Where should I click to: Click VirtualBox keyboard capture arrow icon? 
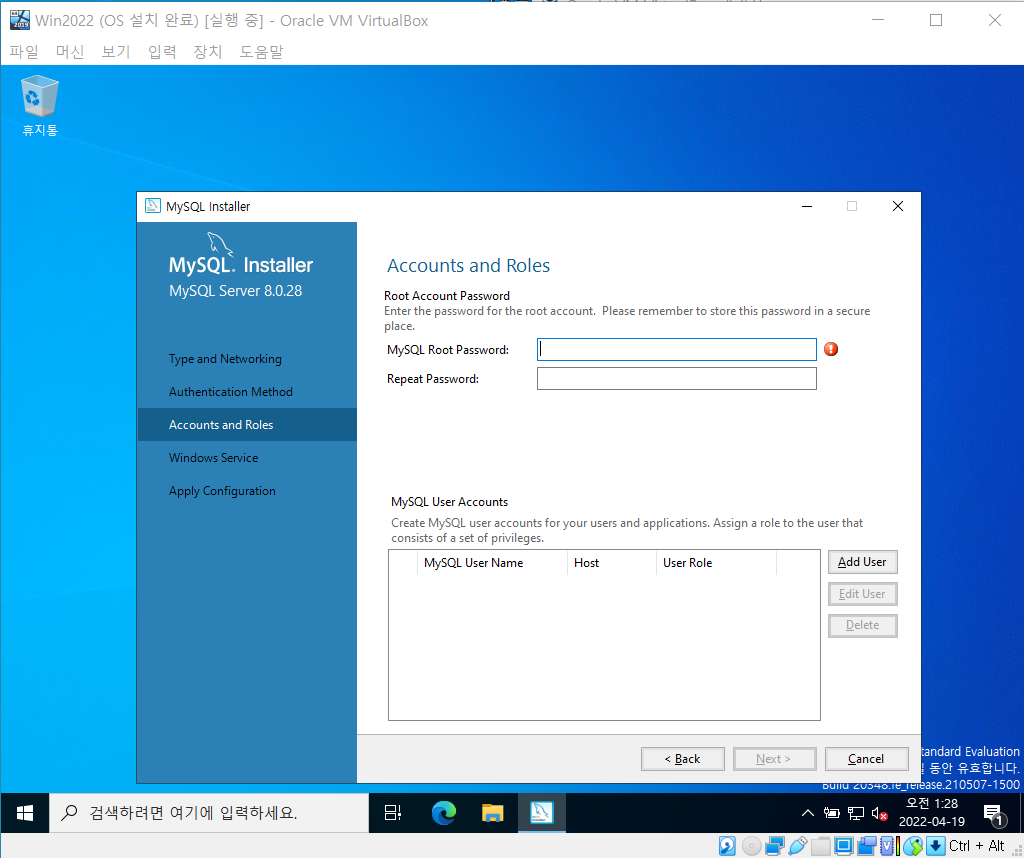[x=936, y=846]
